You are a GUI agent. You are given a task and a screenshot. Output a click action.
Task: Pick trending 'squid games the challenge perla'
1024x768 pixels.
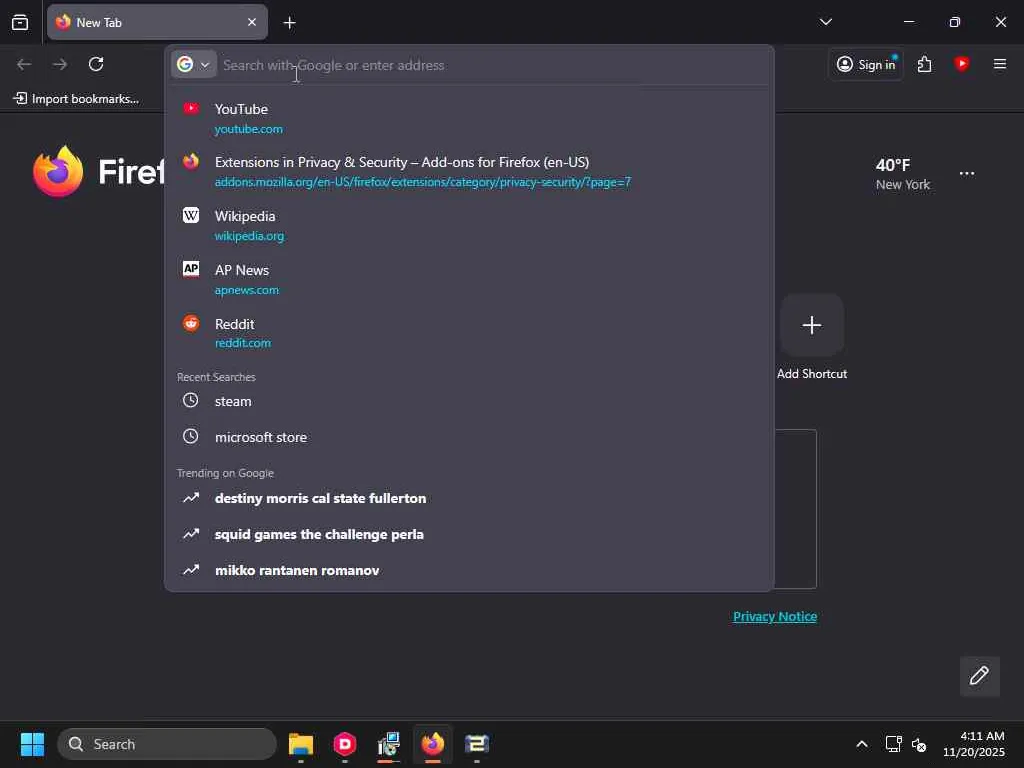[470, 534]
